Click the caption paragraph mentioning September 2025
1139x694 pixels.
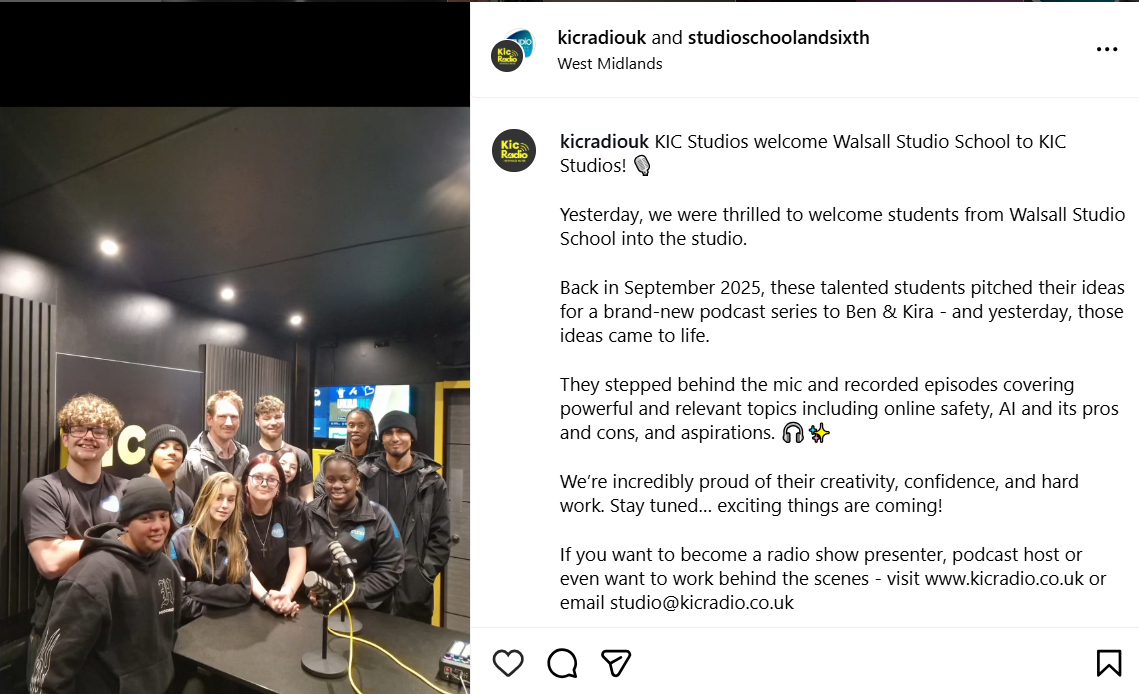[x=842, y=311]
